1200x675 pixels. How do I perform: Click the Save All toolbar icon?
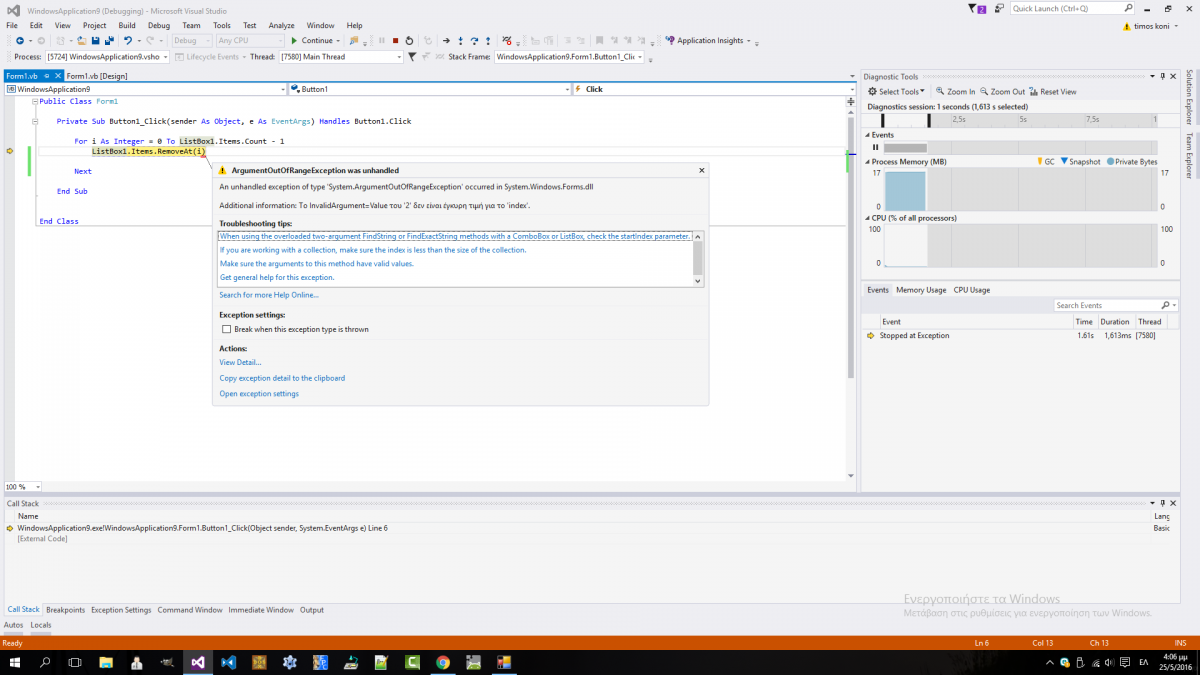pyautogui.click(x=108, y=41)
